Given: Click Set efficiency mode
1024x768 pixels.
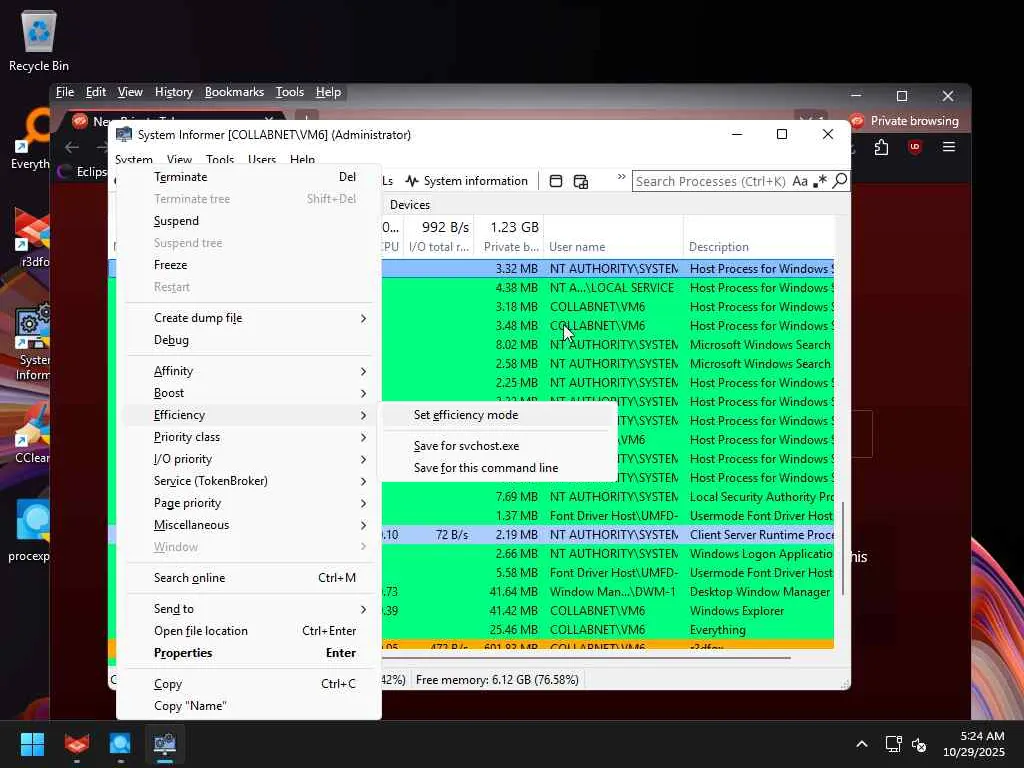Looking at the screenshot, I should click(498, 415).
